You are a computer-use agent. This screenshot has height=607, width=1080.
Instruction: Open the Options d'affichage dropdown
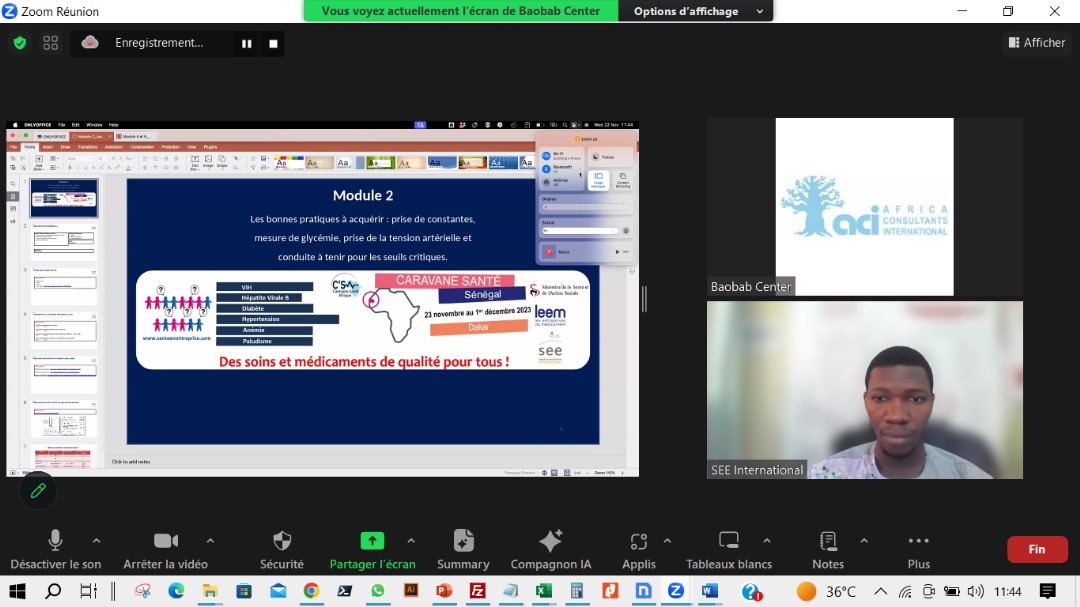[696, 11]
